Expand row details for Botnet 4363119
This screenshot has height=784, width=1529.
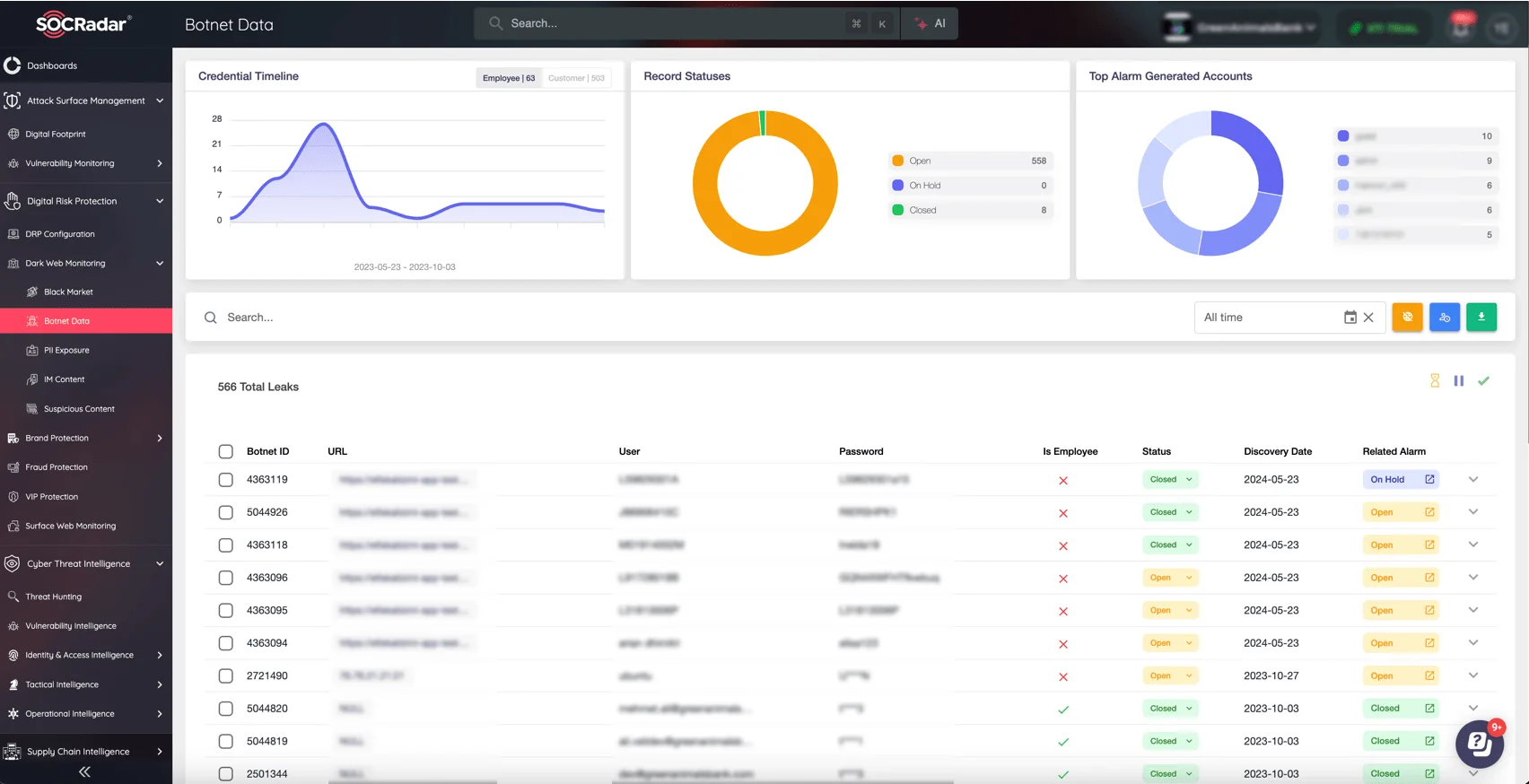[1472, 479]
